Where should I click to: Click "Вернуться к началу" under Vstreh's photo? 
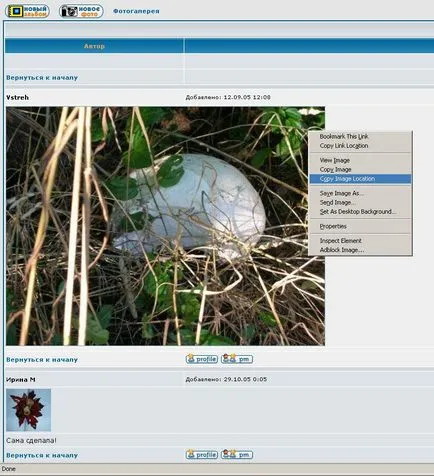pyautogui.click(x=42, y=360)
